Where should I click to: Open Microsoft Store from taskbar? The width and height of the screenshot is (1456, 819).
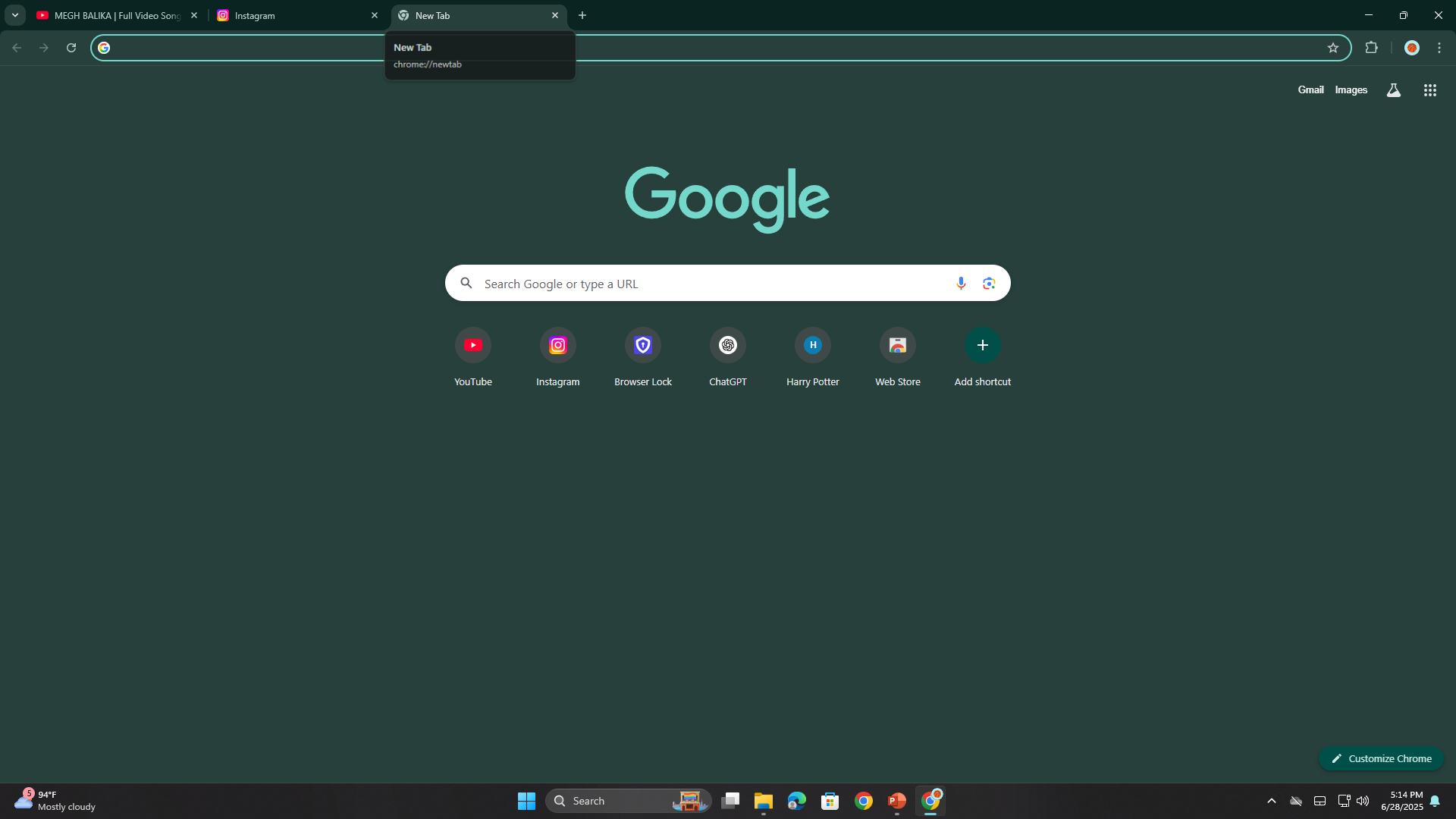830,801
